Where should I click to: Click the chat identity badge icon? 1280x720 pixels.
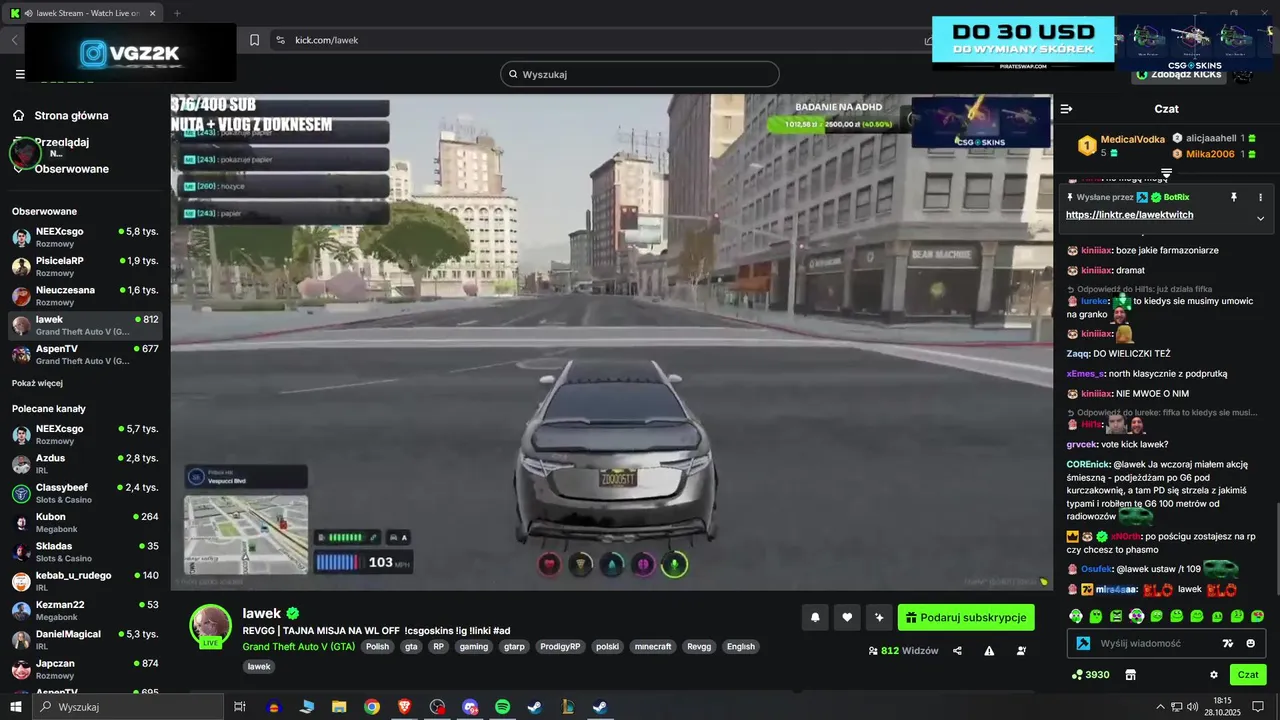tap(1083, 643)
